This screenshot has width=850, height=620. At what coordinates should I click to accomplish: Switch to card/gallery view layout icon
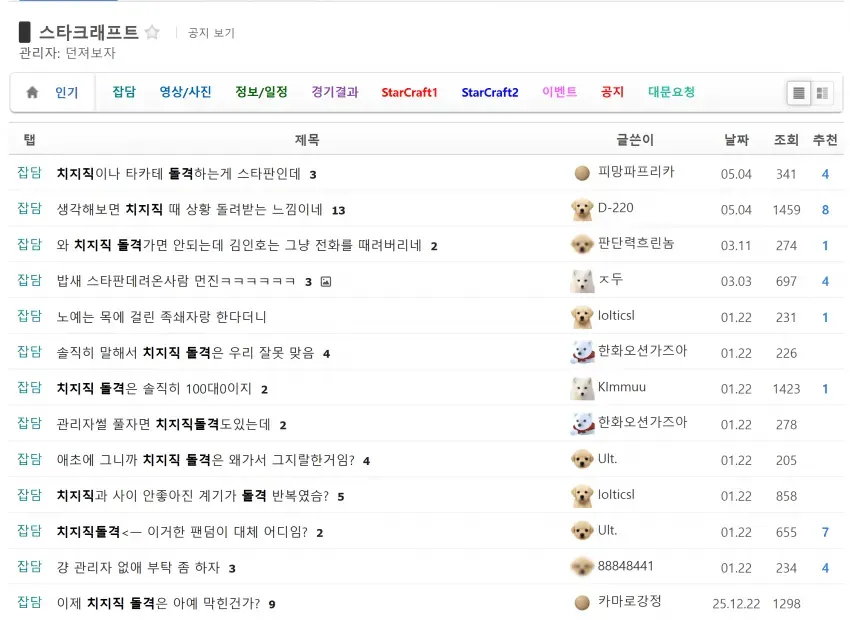tap(822, 93)
